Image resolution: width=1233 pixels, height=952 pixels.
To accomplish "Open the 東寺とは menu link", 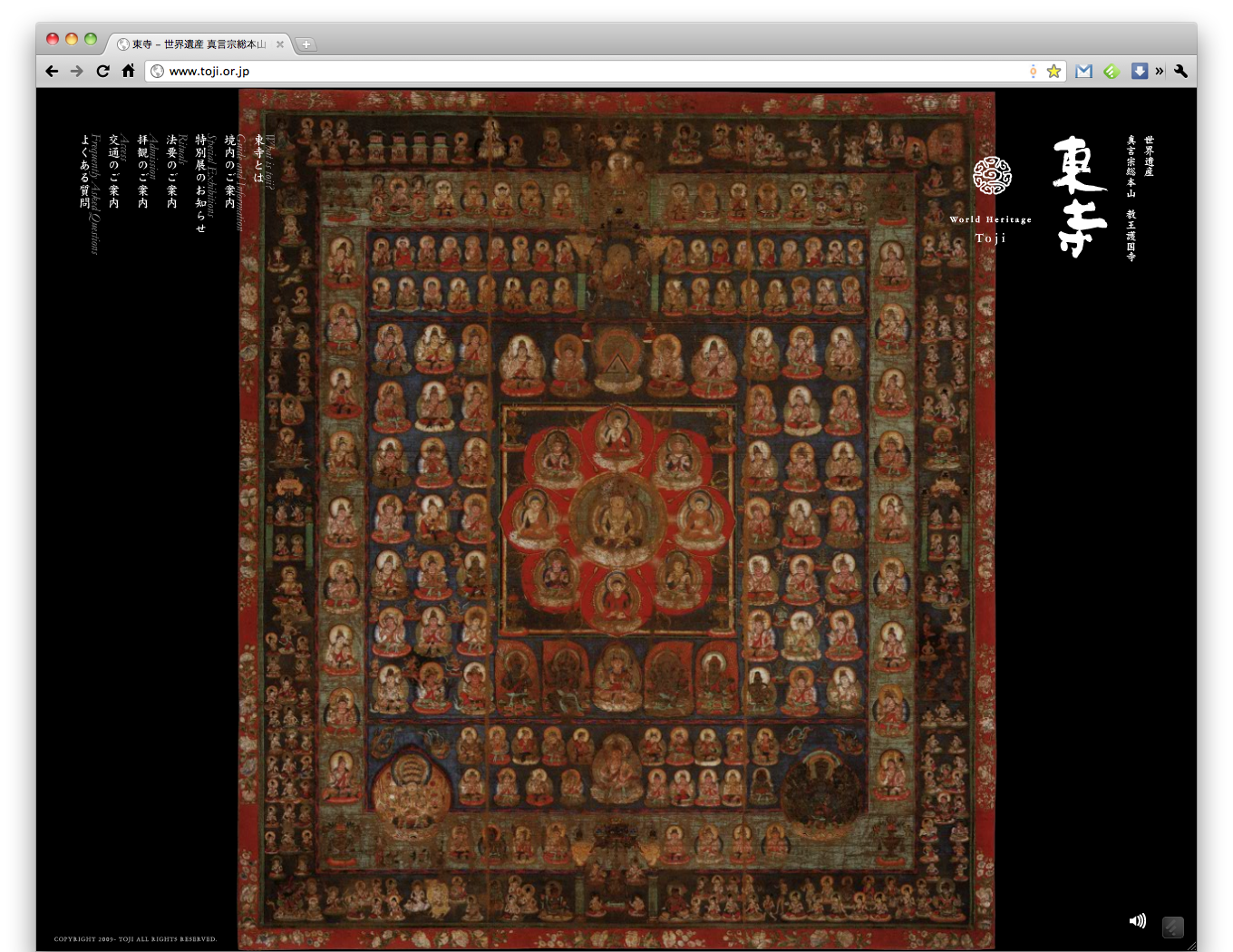I will [x=259, y=159].
